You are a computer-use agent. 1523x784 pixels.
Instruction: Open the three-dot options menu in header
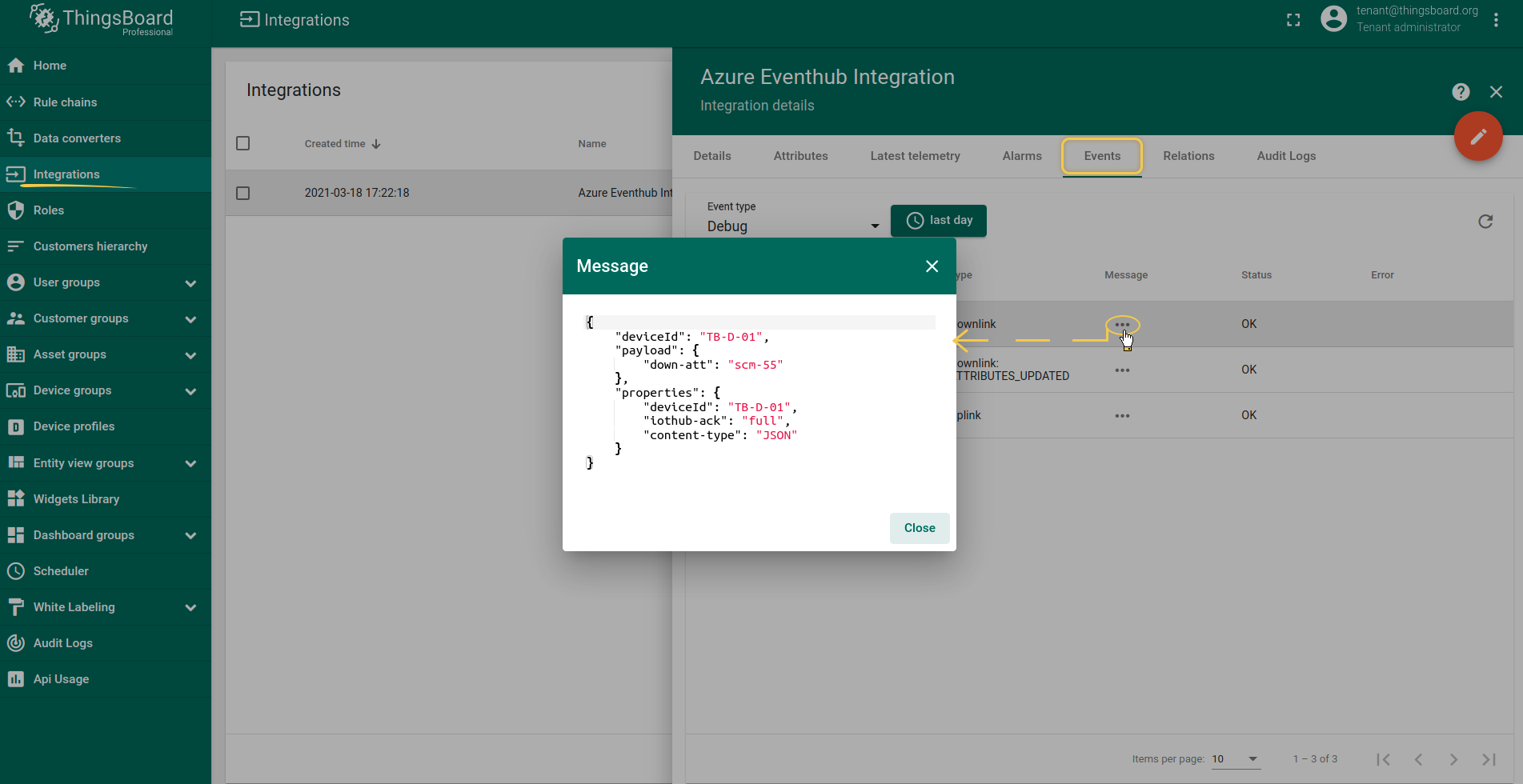[1496, 20]
